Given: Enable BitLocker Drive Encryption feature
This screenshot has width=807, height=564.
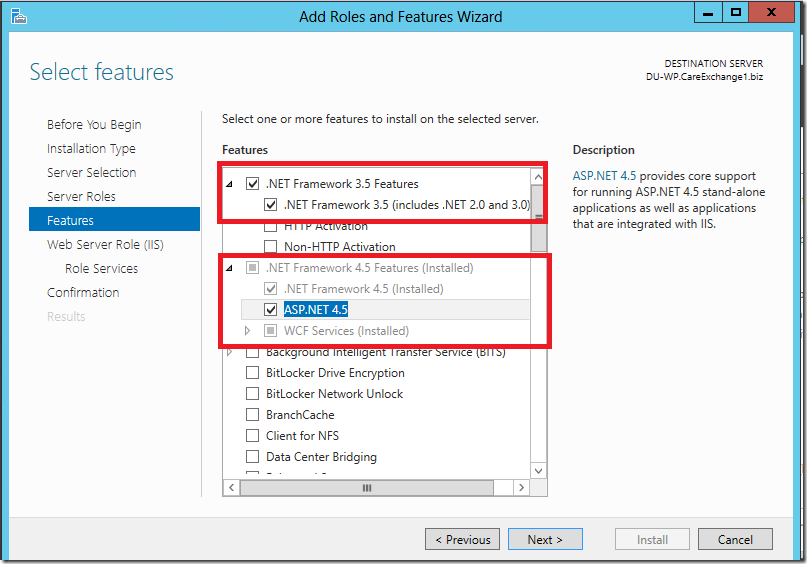Looking at the screenshot, I should coord(252,373).
